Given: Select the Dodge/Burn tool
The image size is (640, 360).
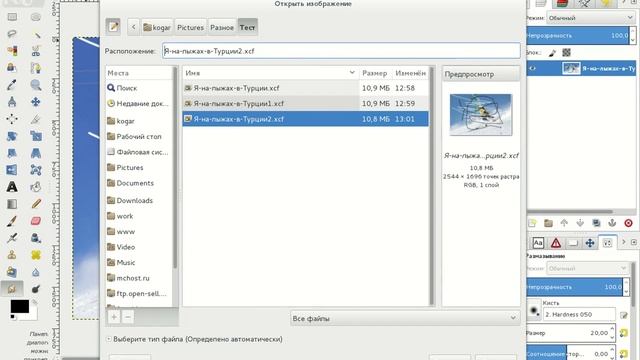Looking at the screenshot, I should point(36,289).
